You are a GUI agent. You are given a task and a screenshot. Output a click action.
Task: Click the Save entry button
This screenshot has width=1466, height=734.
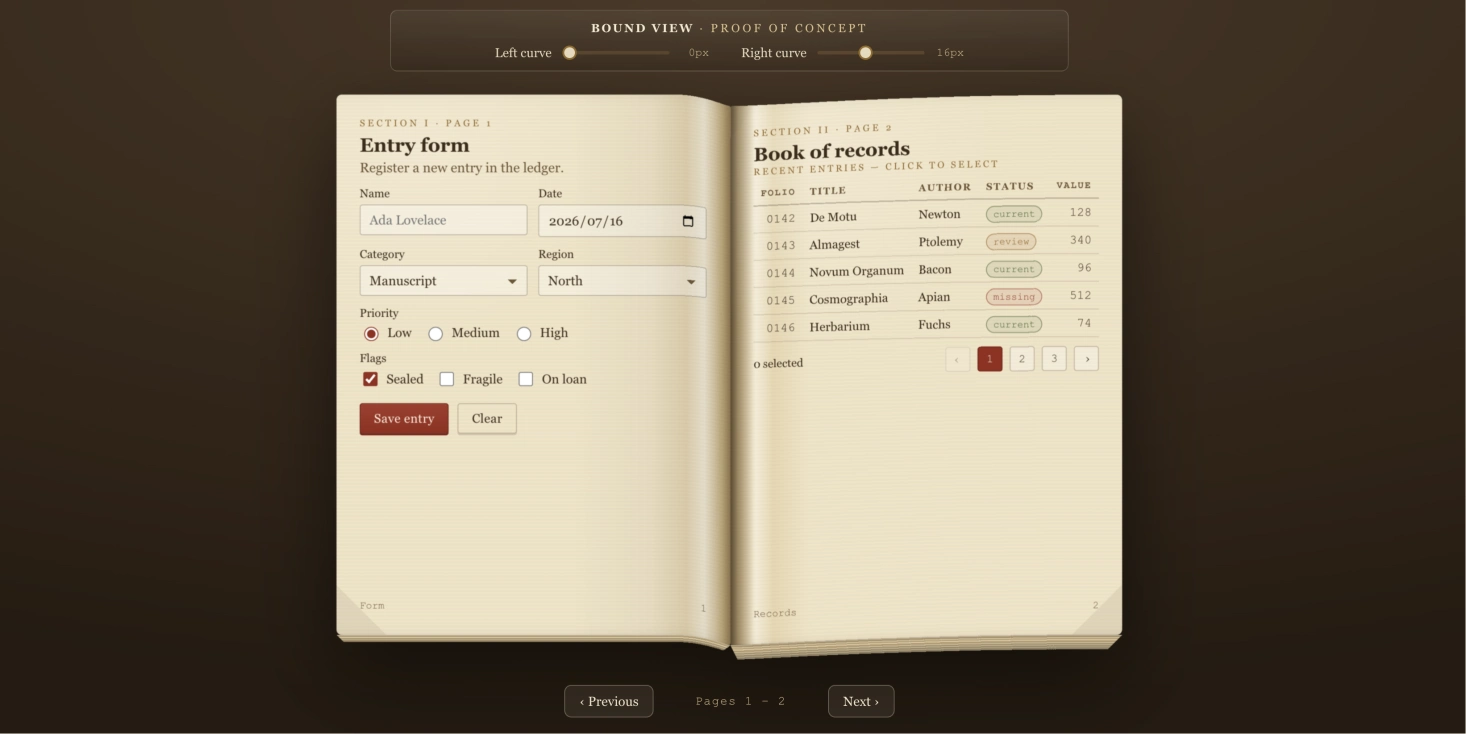pos(404,419)
